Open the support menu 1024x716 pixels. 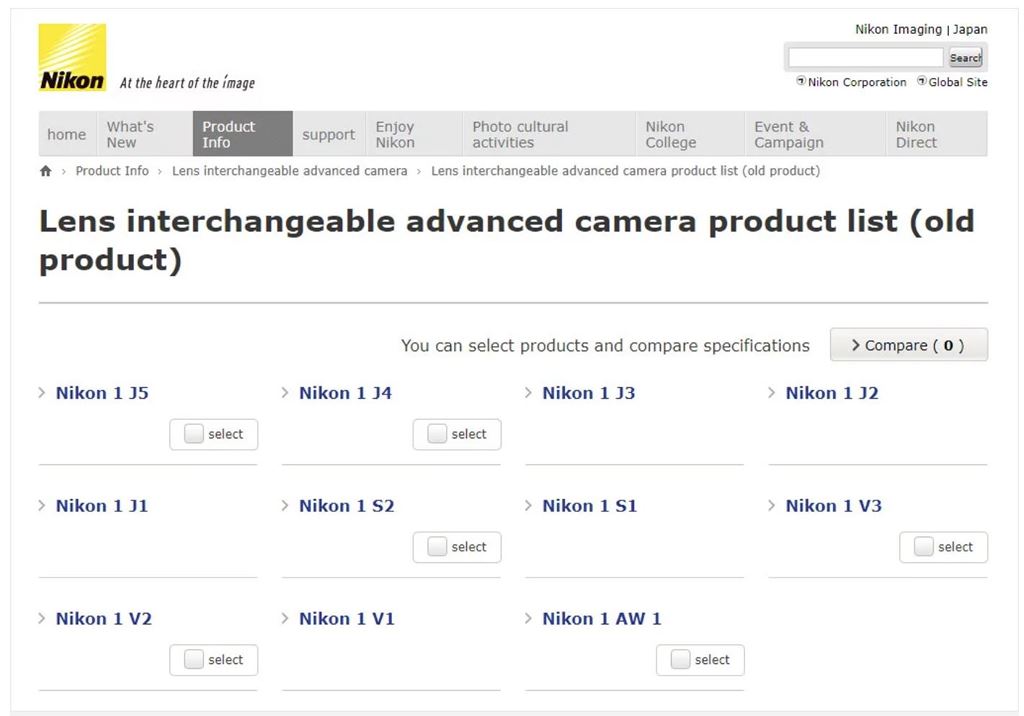click(x=328, y=134)
